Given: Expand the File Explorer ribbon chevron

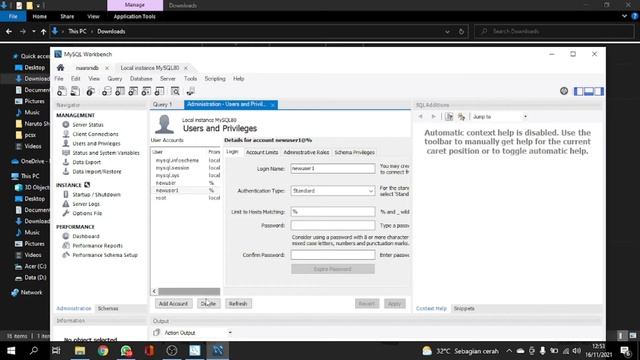Looking at the screenshot, I should pos(624,16).
